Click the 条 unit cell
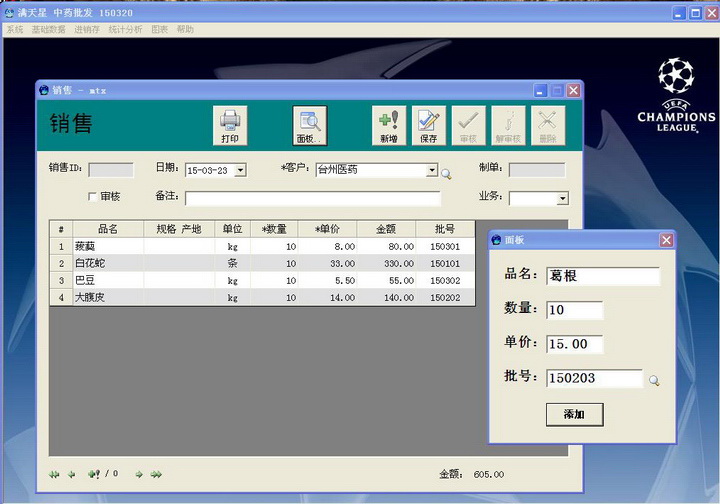720x504 pixels. pyautogui.click(x=233, y=263)
